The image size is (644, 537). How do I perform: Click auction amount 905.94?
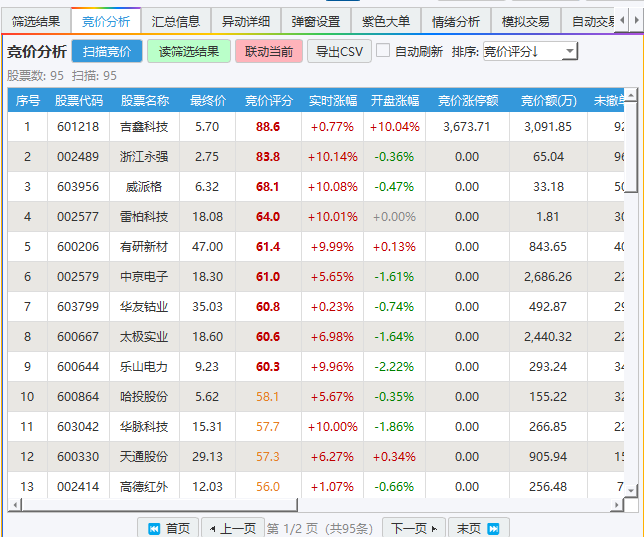(x=548, y=456)
